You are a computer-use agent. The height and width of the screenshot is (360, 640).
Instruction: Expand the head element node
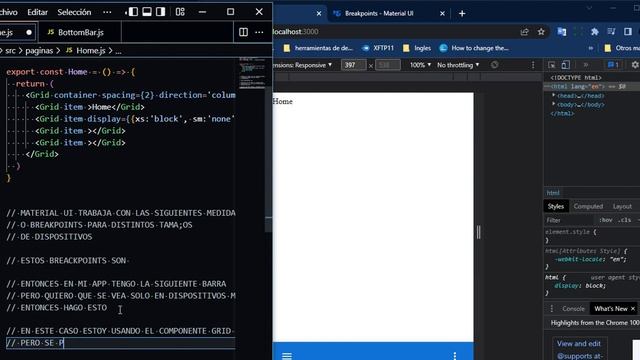tap(554, 96)
